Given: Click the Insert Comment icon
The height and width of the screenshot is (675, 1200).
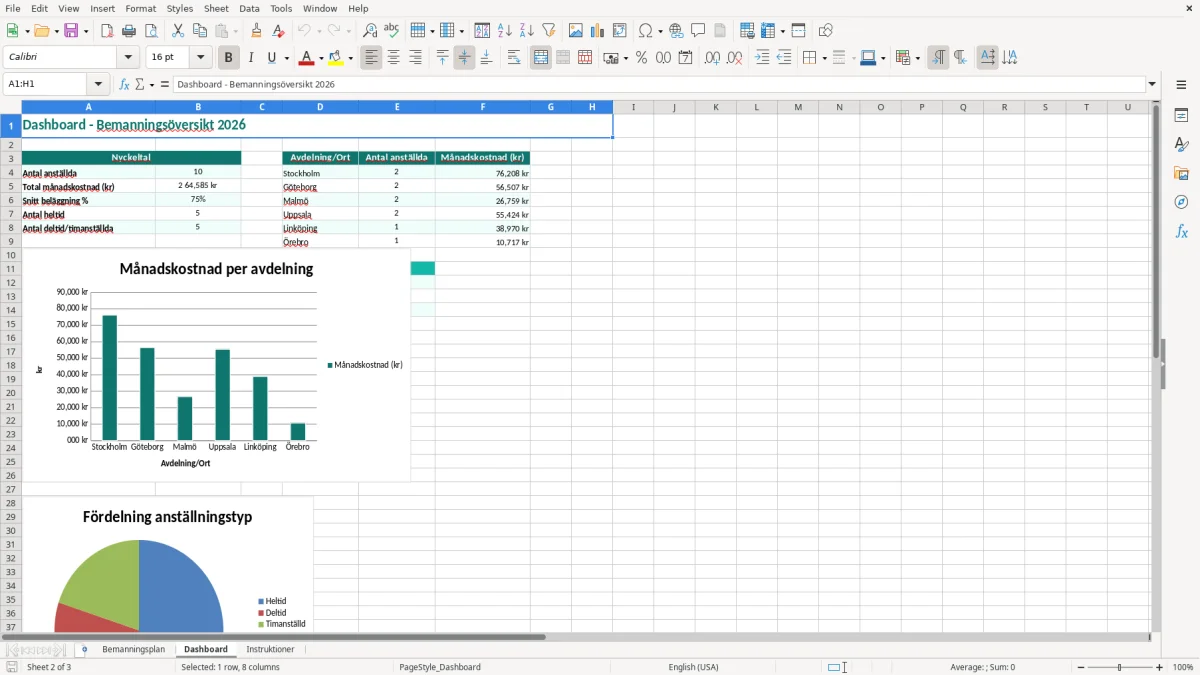Looking at the screenshot, I should (698, 31).
